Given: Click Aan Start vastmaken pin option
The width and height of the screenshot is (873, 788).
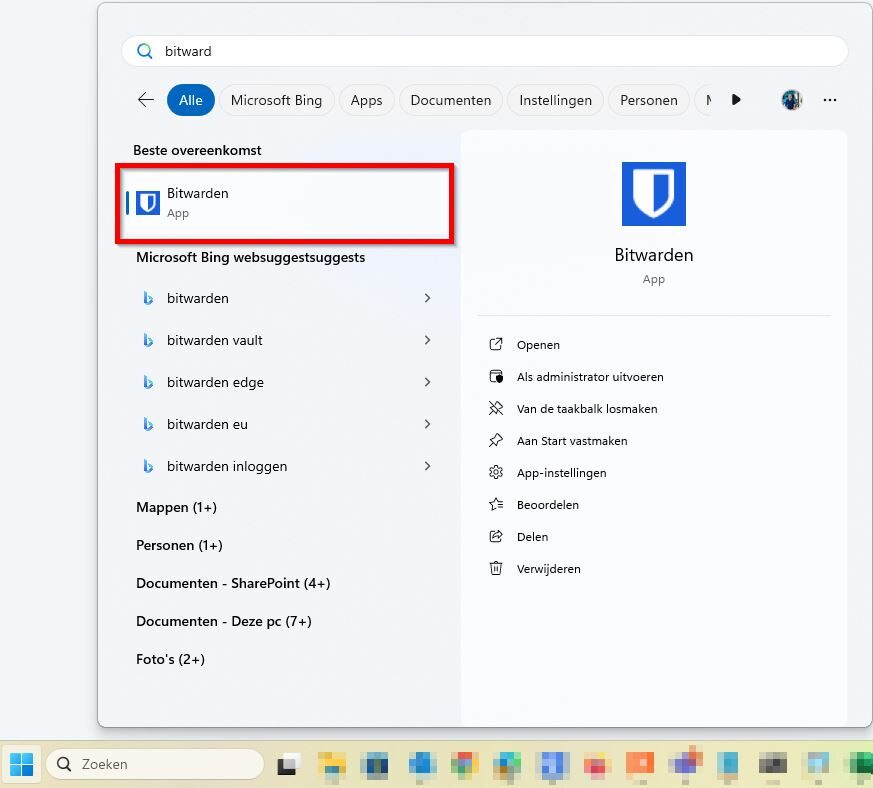Looking at the screenshot, I should pyautogui.click(x=571, y=441).
